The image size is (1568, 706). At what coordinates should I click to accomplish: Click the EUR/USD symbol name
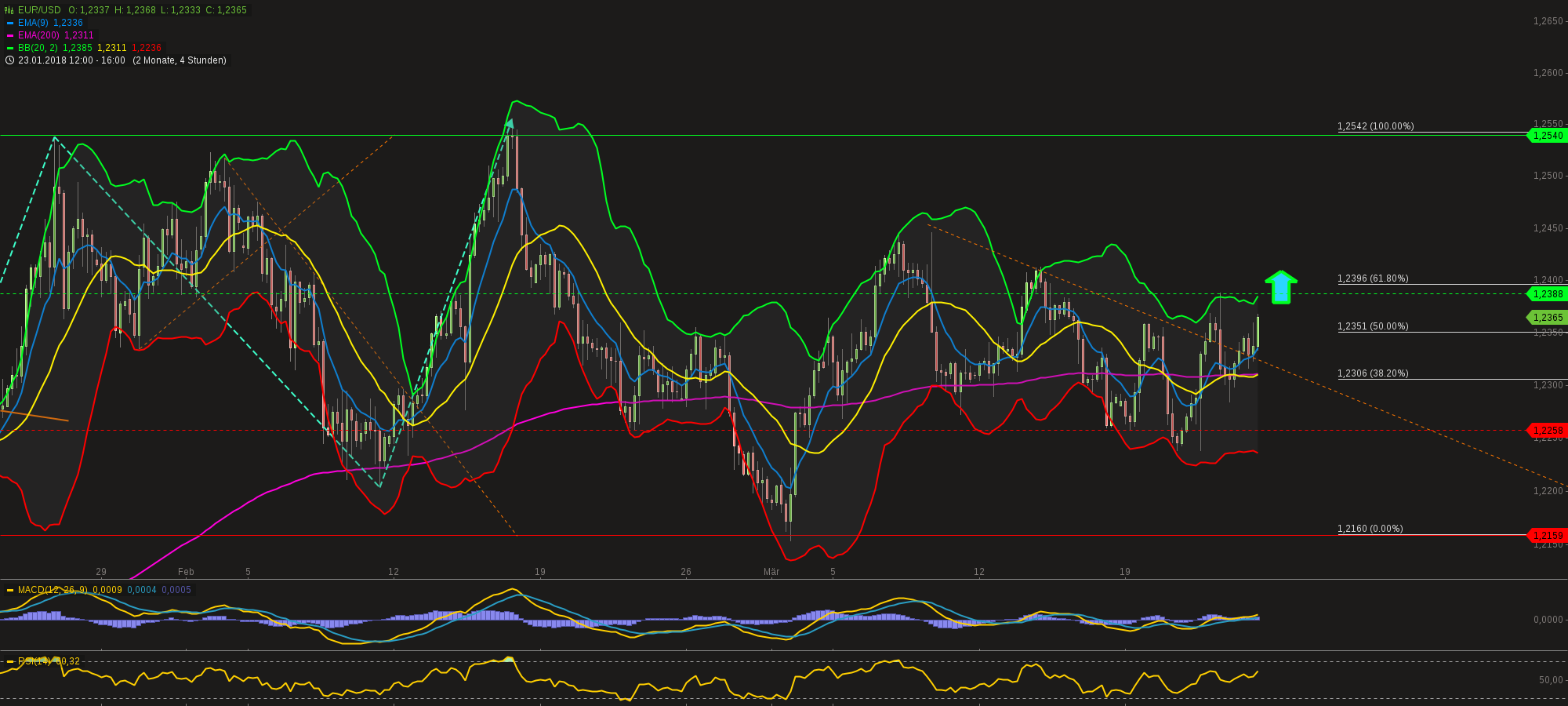pos(39,10)
